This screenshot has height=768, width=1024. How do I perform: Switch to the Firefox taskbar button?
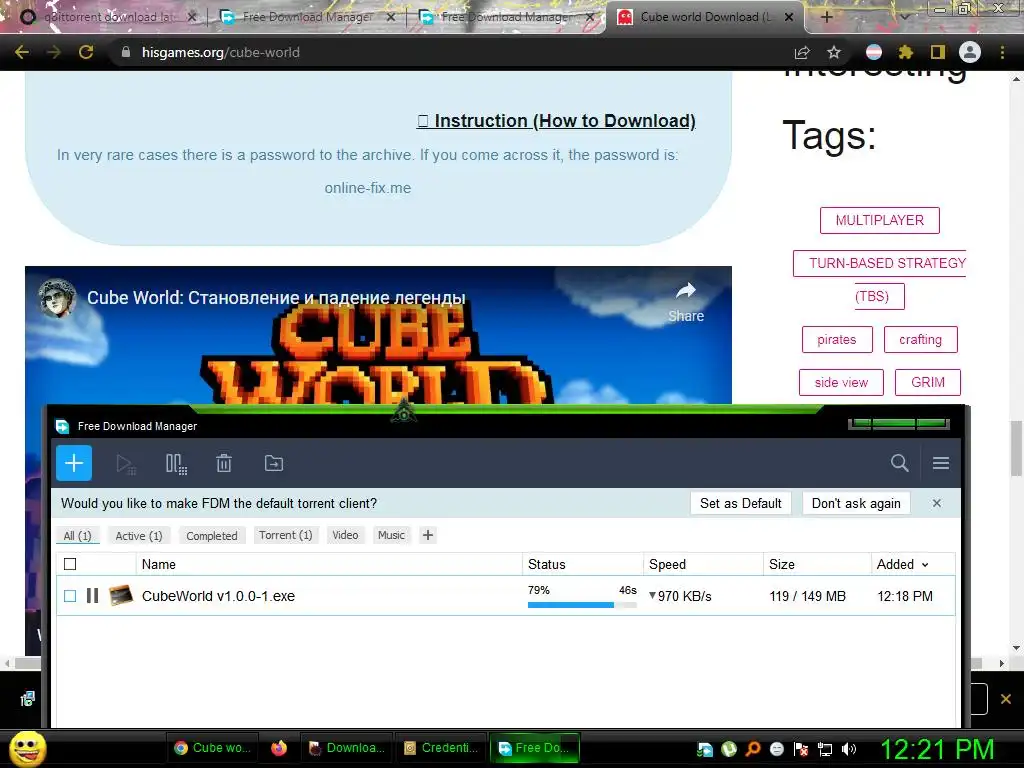click(x=279, y=748)
